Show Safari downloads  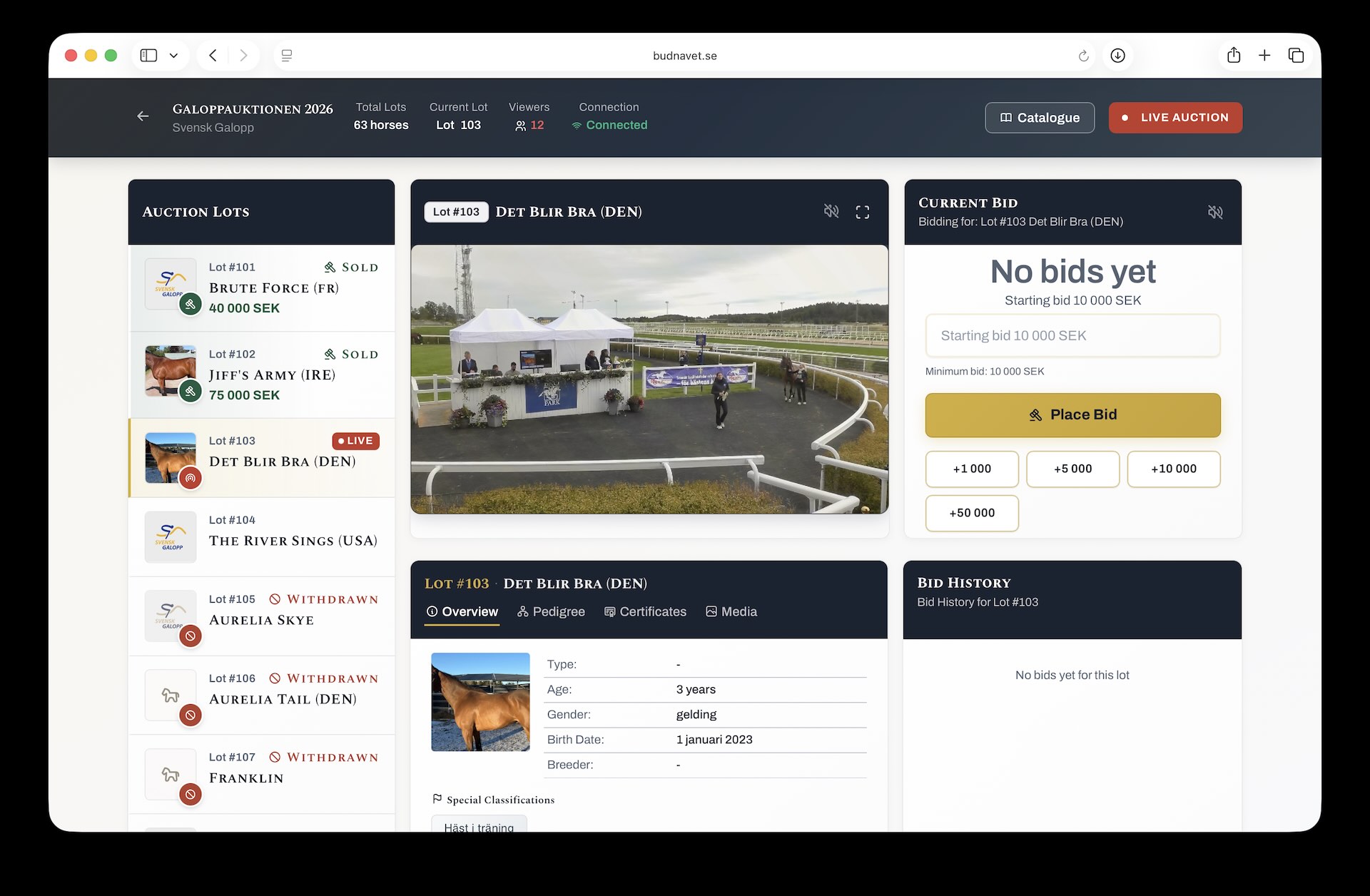point(1117,56)
